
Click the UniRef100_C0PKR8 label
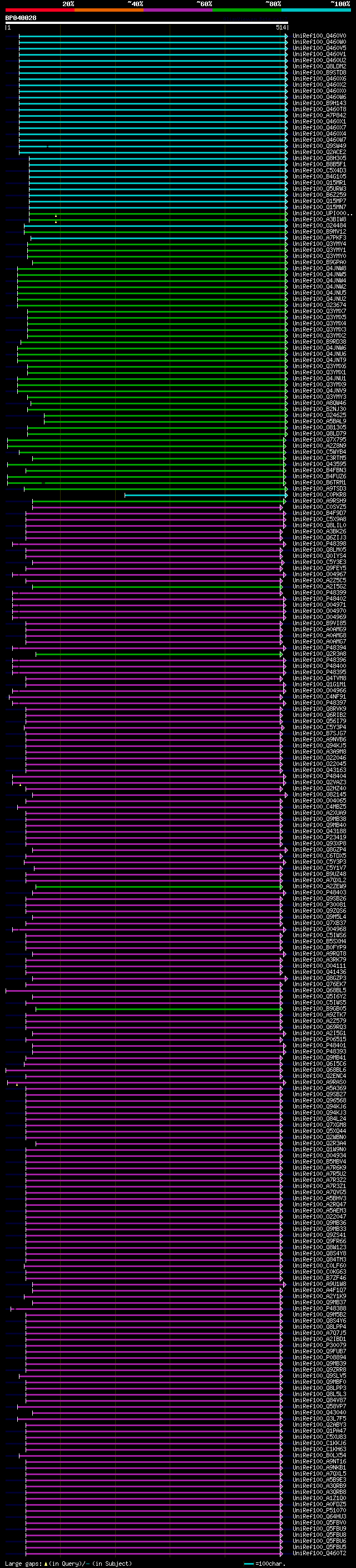point(319,495)
